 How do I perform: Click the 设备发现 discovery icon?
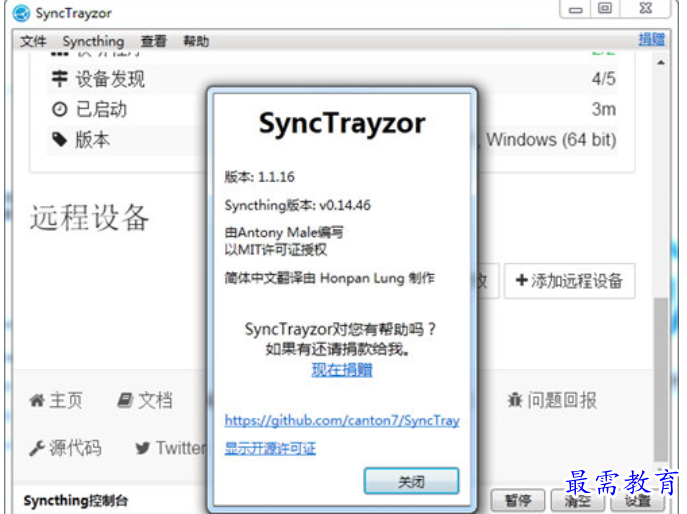click(59, 79)
